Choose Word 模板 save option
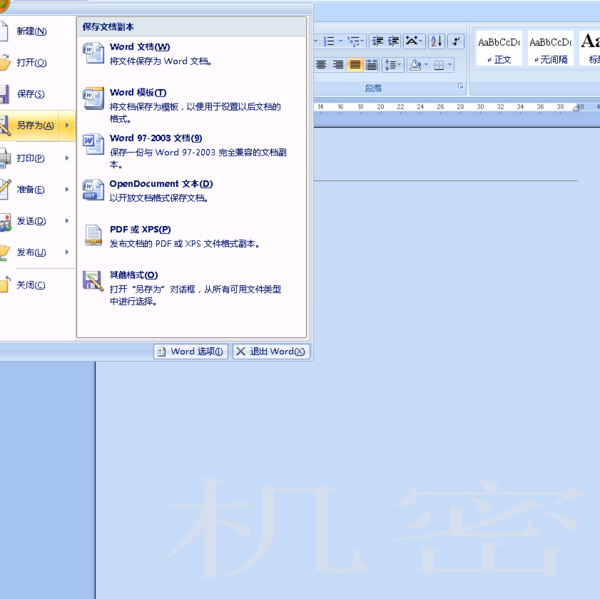 tap(191, 105)
